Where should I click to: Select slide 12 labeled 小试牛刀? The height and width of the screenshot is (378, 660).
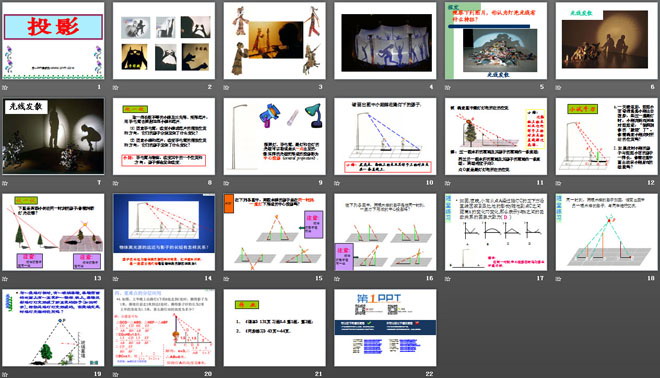607,136
